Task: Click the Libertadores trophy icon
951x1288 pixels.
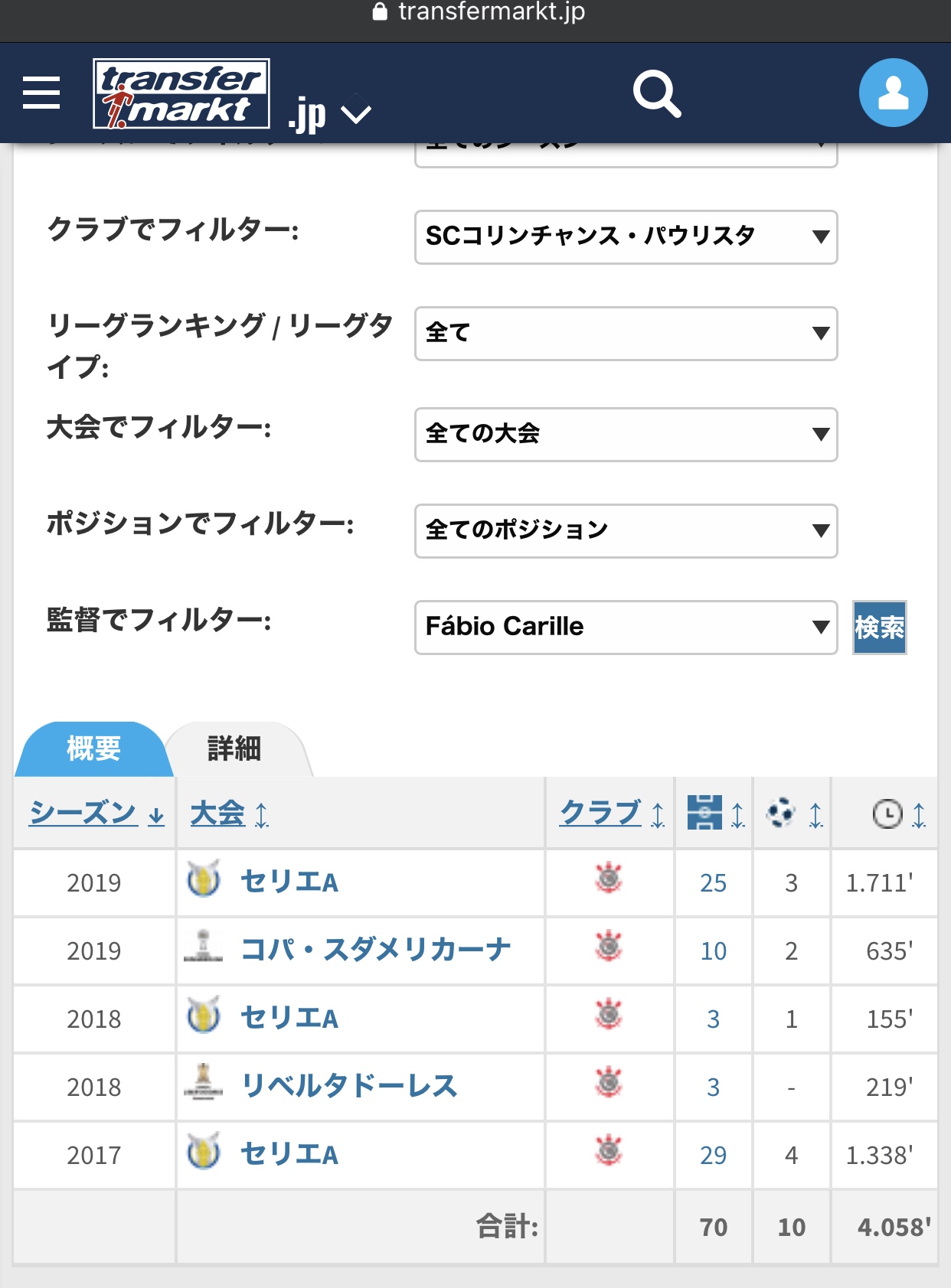Action: 203,1083
